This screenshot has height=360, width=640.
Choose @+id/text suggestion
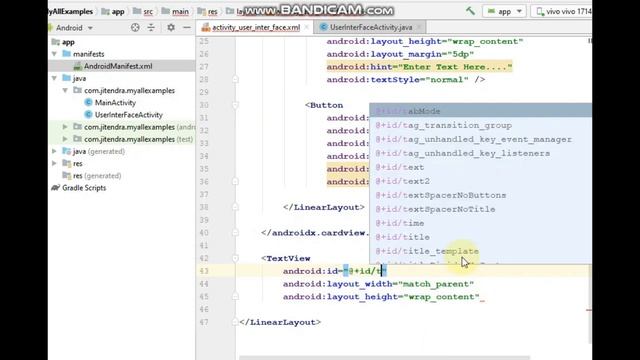(x=480, y=167)
